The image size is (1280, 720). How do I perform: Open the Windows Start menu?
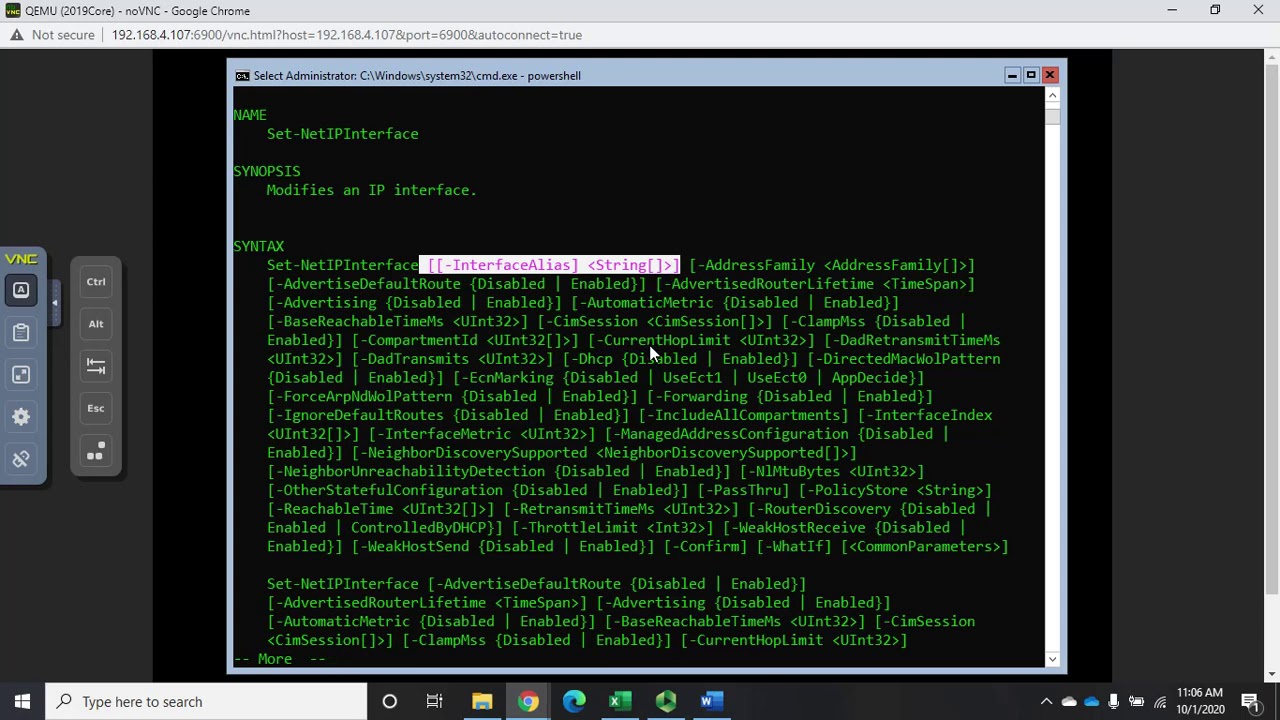tap(22, 702)
